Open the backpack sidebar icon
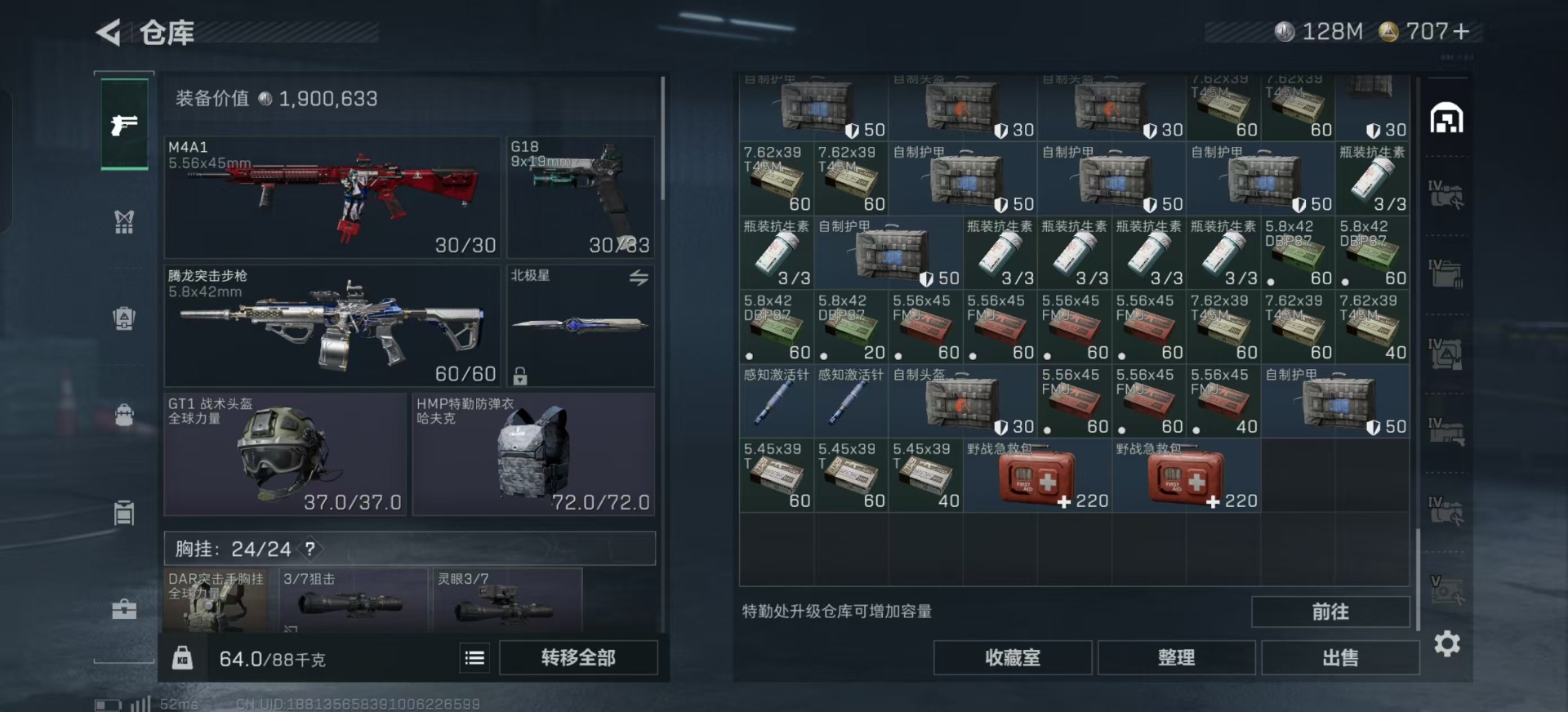This screenshot has width=1568, height=712. click(124, 415)
